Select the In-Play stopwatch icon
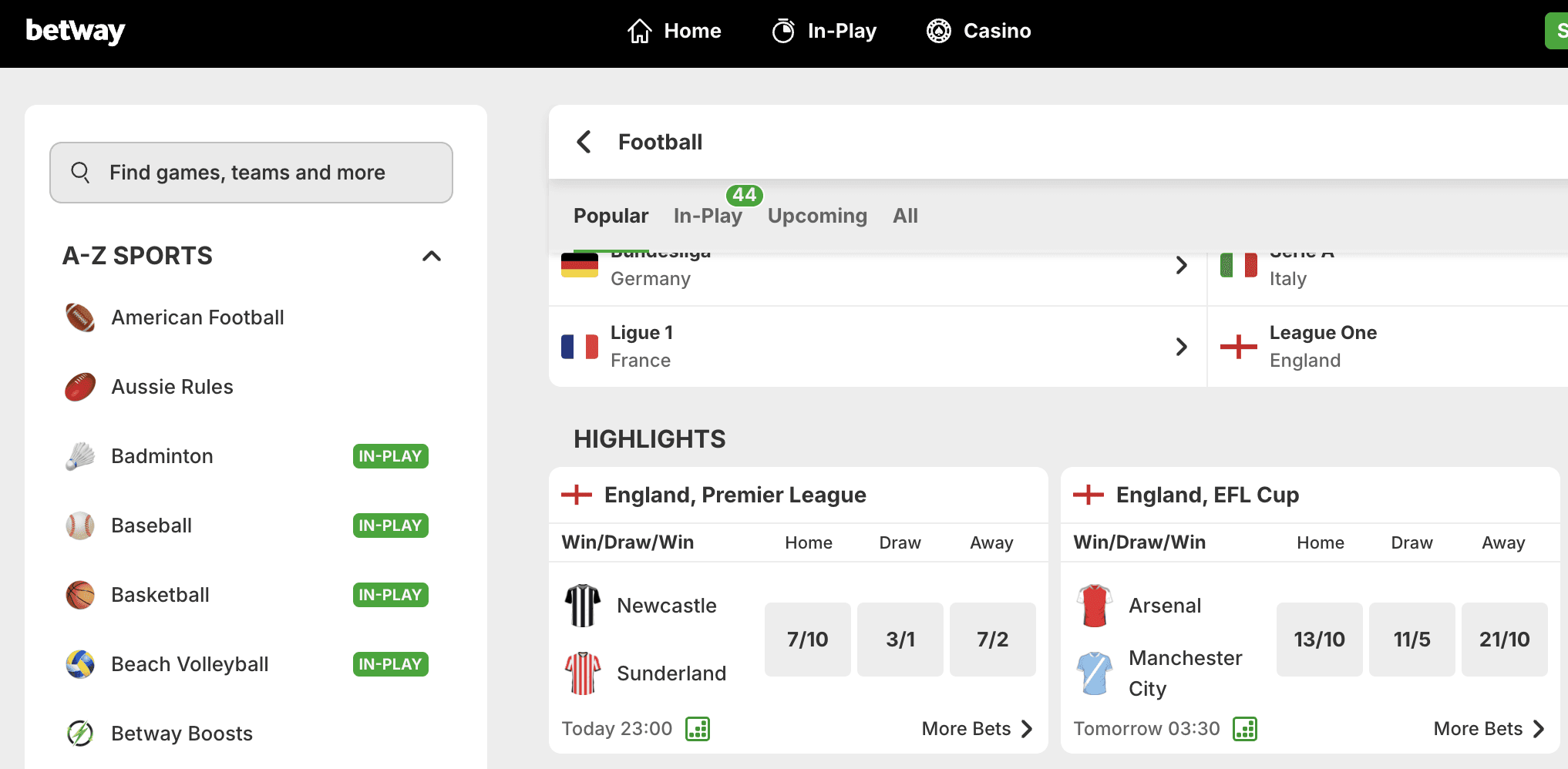 click(x=783, y=31)
